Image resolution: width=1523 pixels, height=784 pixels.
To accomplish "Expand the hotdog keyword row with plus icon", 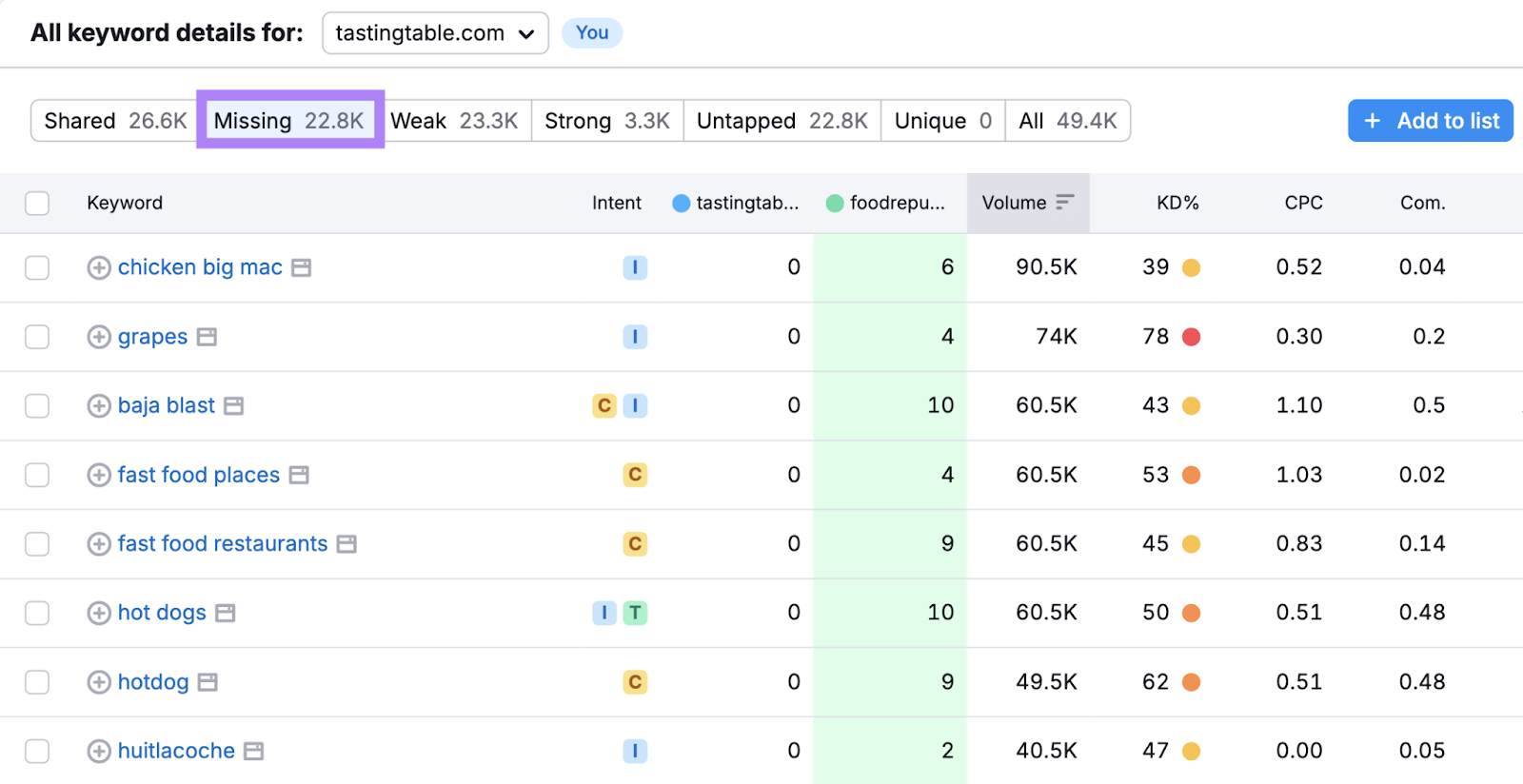I will [99, 682].
